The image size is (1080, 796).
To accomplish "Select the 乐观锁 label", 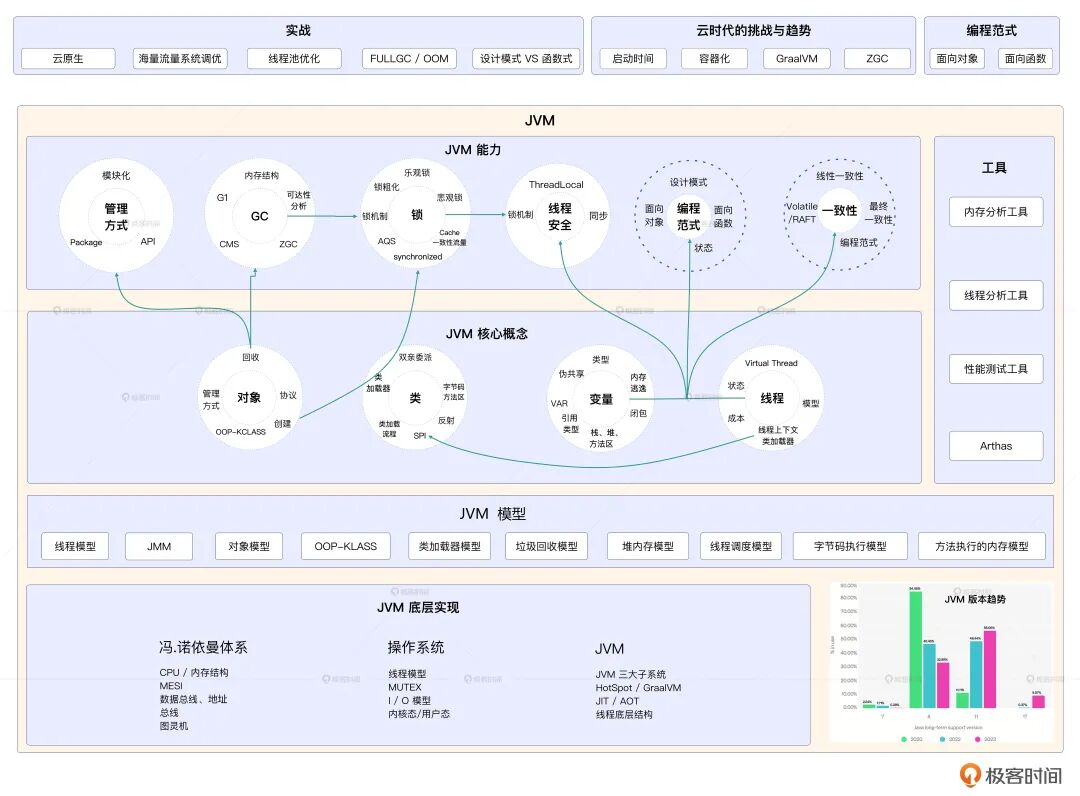I will [417, 173].
